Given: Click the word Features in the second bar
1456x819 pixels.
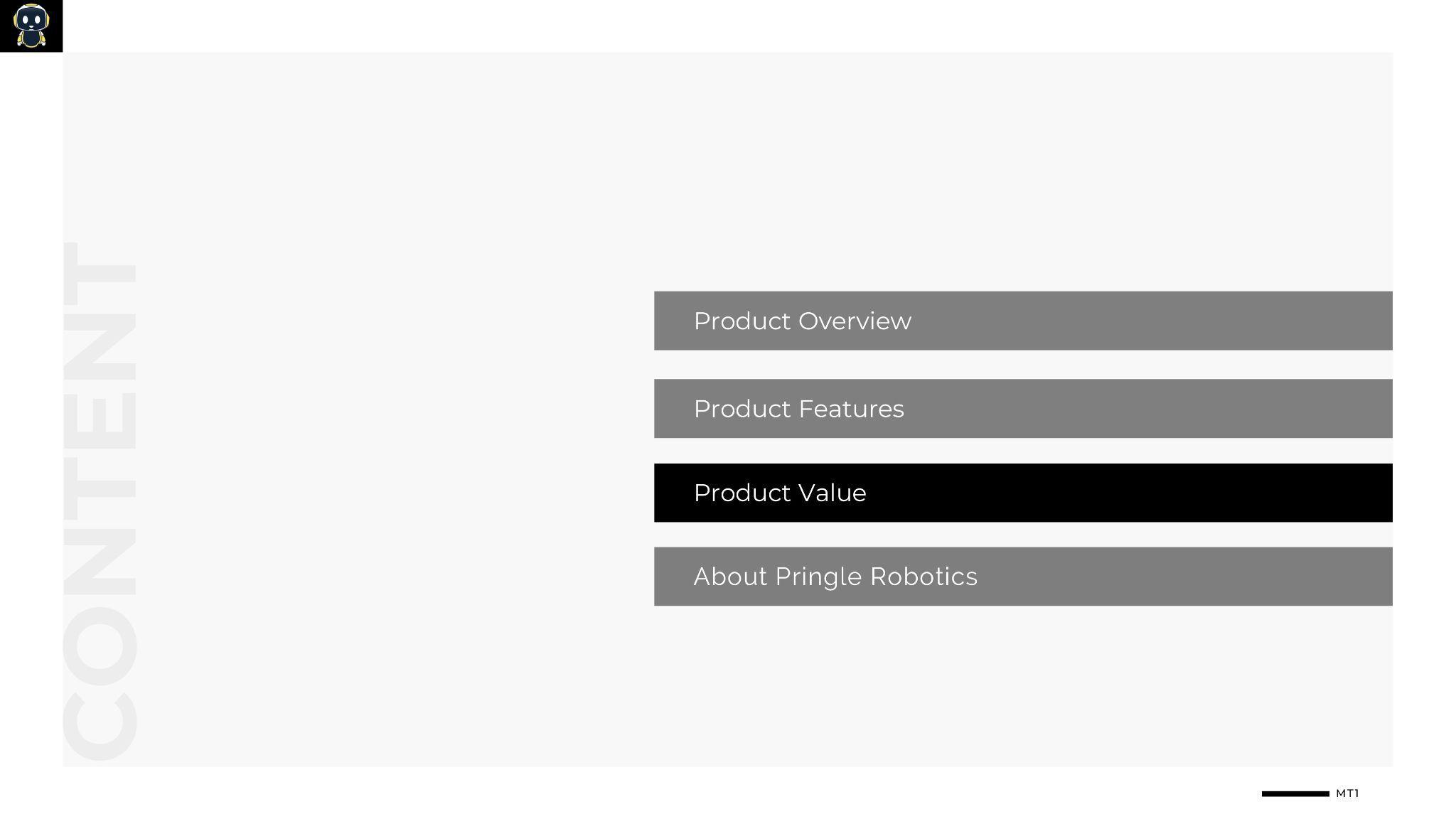Looking at the screenshot, I should point(851,409).
